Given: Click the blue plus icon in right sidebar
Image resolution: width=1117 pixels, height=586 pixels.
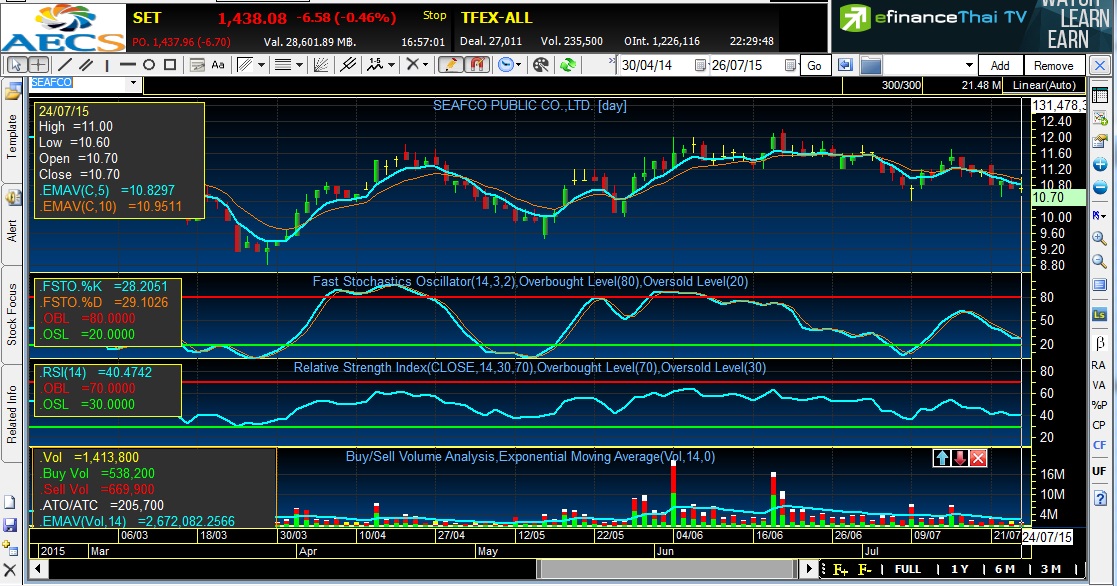Looking at the screenshot, I should tap(1100, 165).
